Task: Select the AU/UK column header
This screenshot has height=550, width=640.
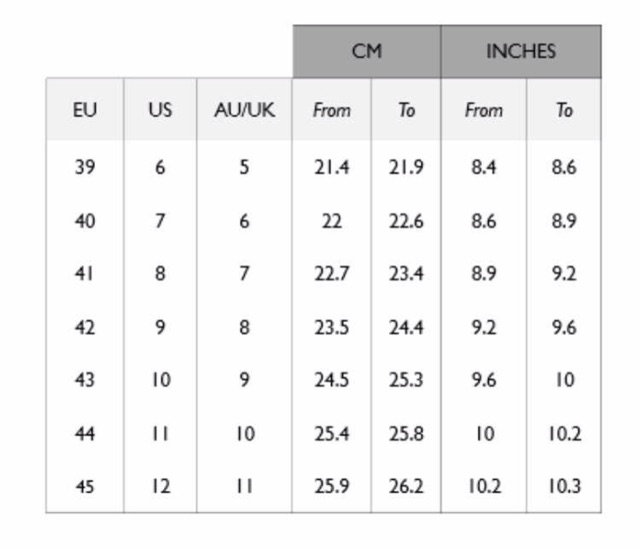Action: (244, 110)
